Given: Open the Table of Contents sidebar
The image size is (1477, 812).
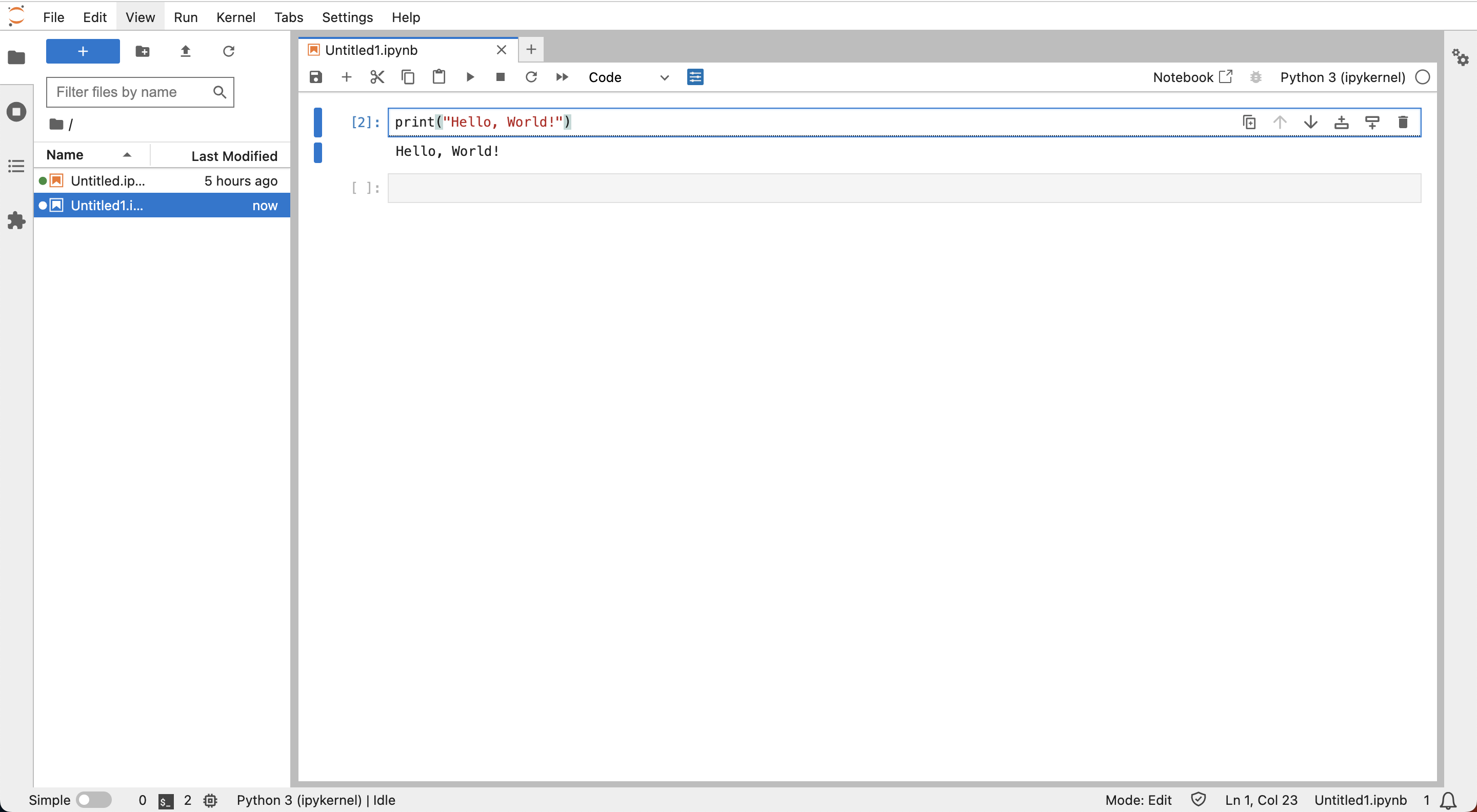Looking at the screenshot, I should click(x=16, y=166).
